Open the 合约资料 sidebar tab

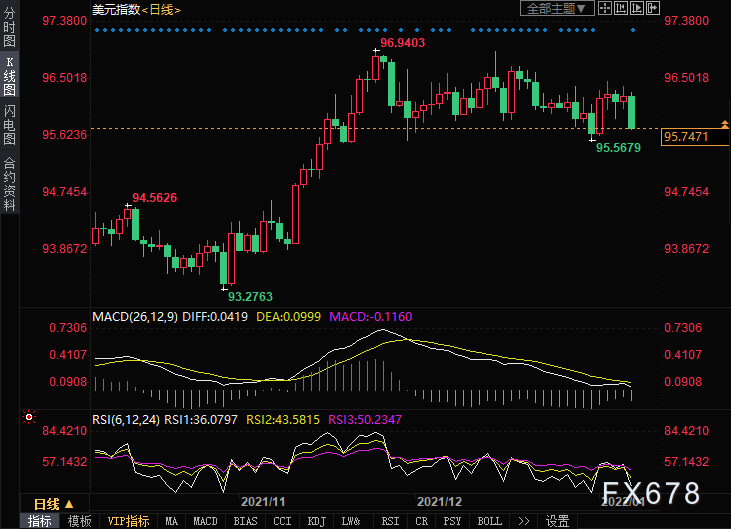tap(9, 184)
